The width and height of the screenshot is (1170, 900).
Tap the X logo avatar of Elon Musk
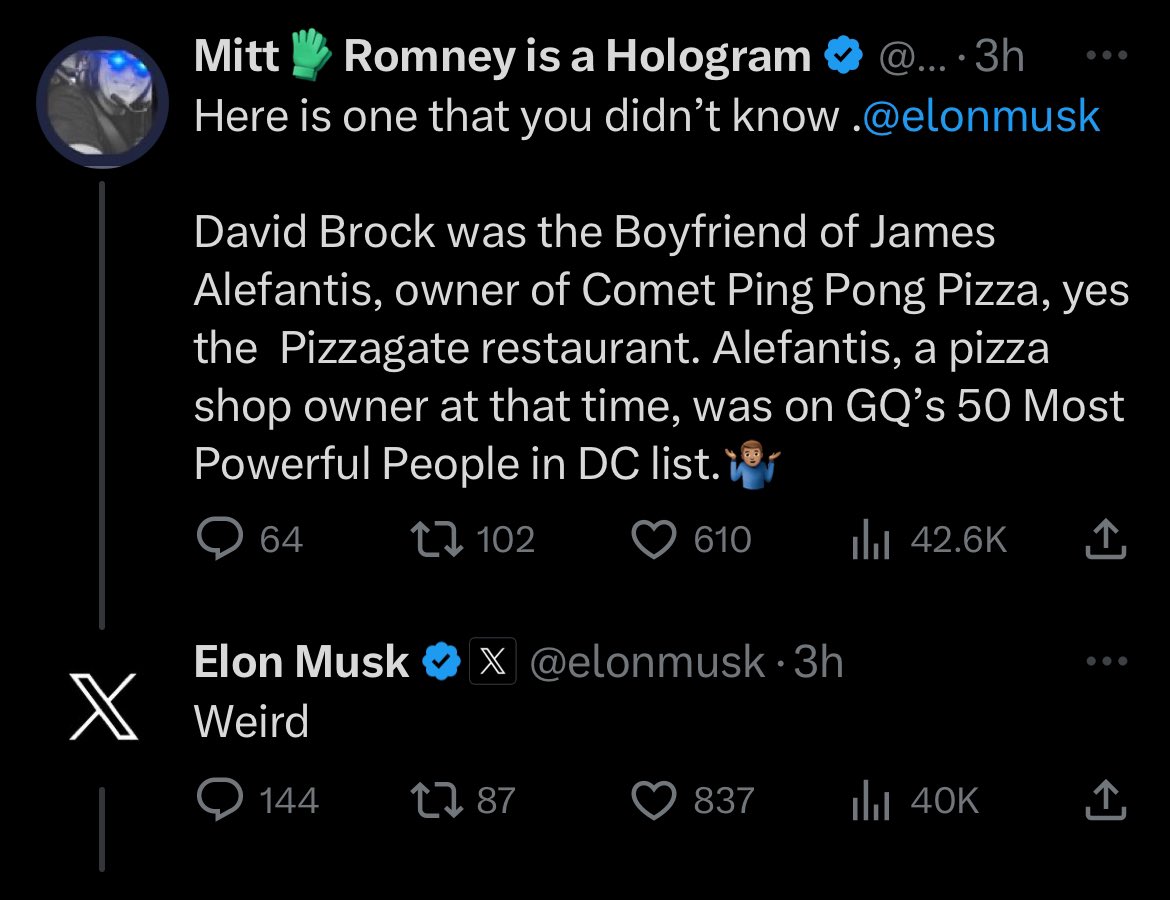click(x=103, y=706)
